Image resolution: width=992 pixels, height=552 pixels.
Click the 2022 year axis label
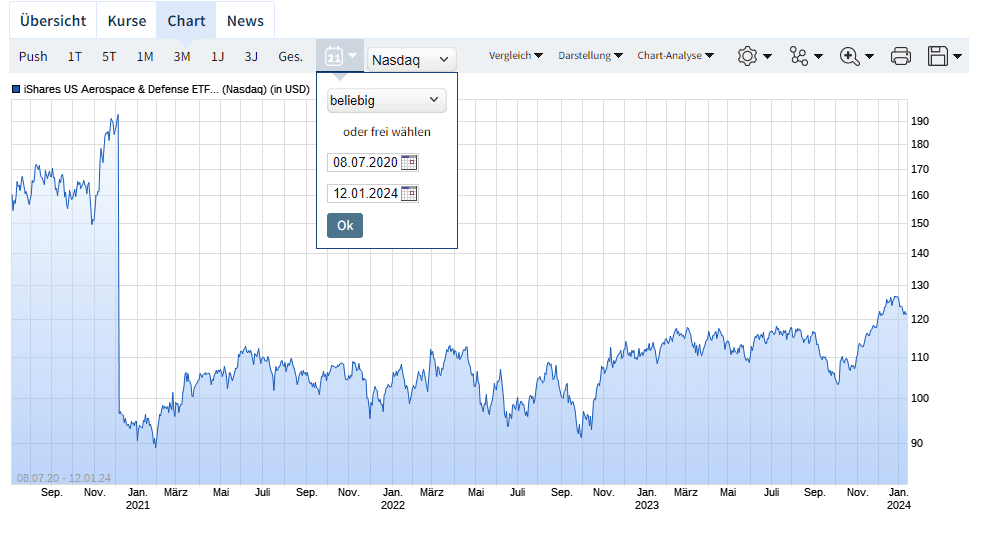click(393, 505)
